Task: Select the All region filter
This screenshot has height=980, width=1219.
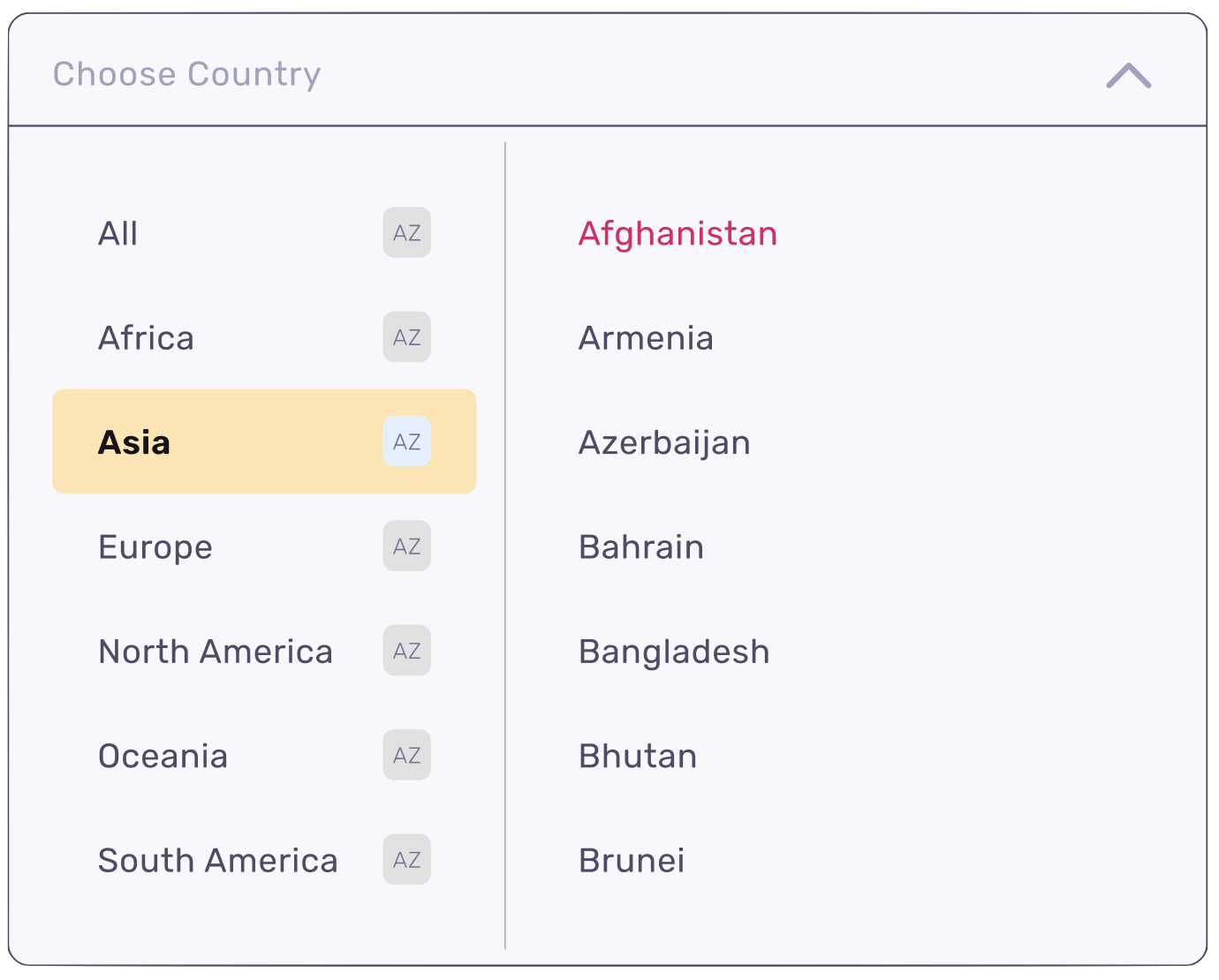Action: click(x=264, y=233)
